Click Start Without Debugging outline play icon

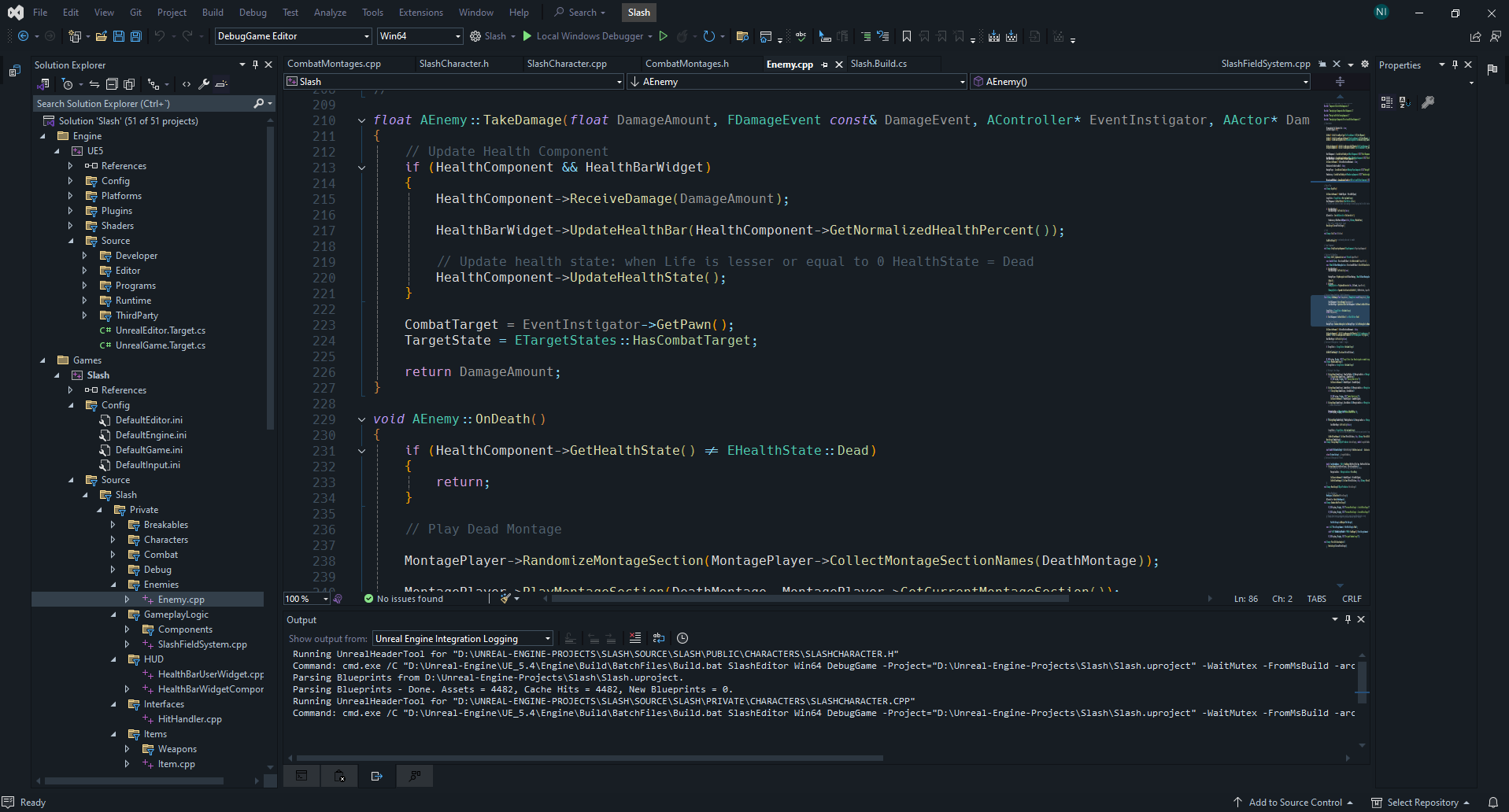click(x=664, y=36)
